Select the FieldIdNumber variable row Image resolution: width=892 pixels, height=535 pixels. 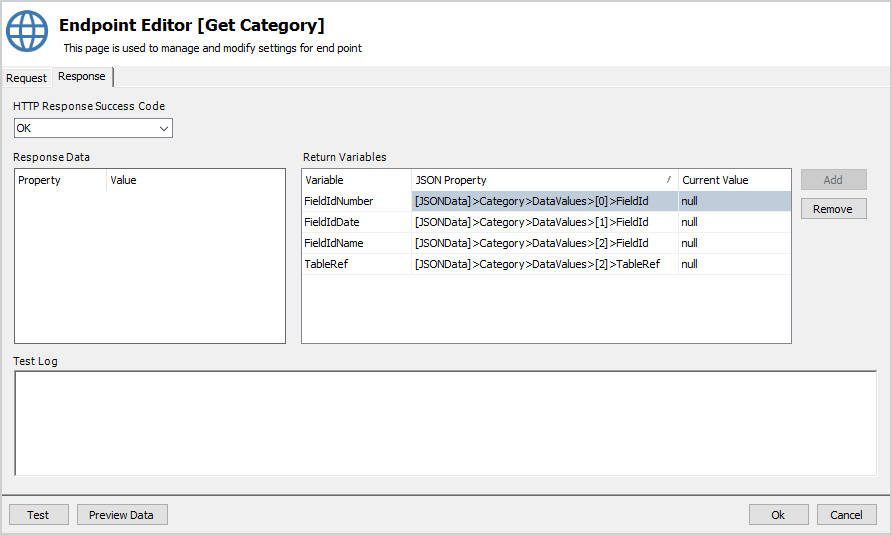(546, 201)
